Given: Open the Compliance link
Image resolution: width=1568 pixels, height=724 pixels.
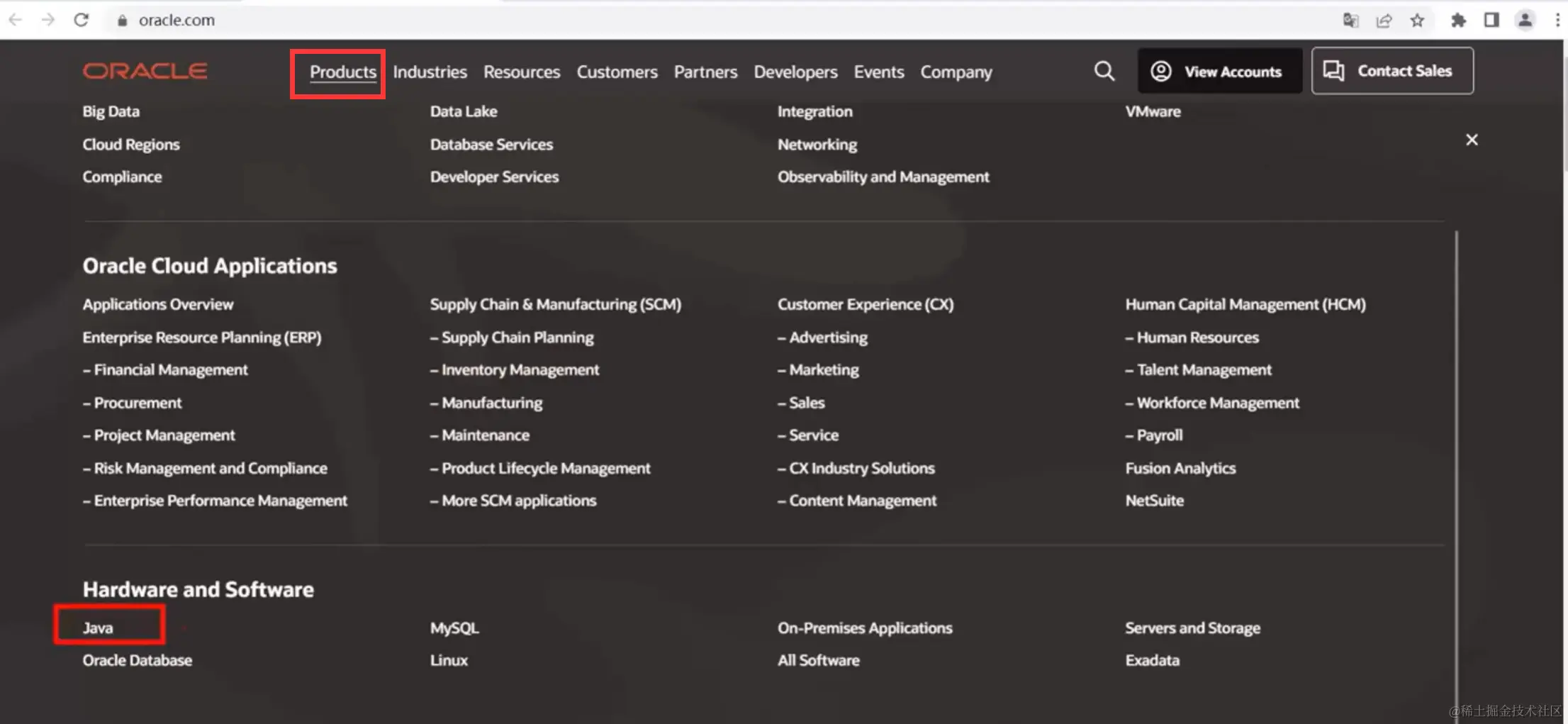Looking at the screenshot, I should tap(122, 177).
